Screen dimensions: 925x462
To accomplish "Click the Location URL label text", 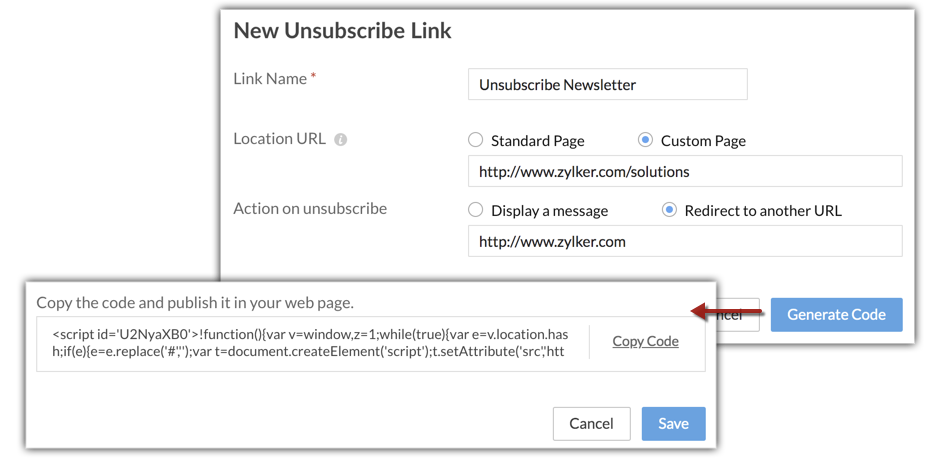I will 279,139.
